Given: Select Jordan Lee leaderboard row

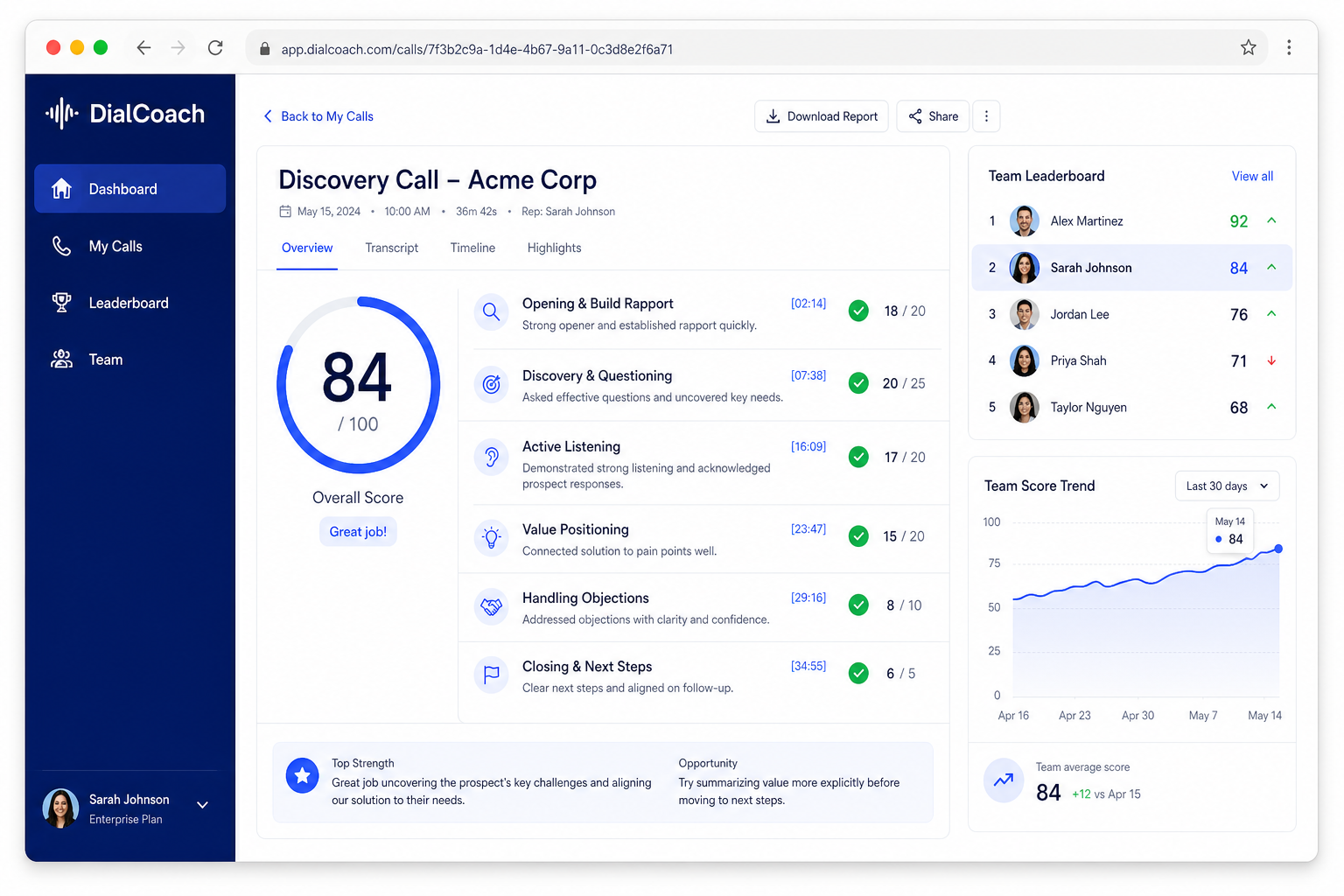Looking at the screenshot, I should click(x=1131, y=314).
